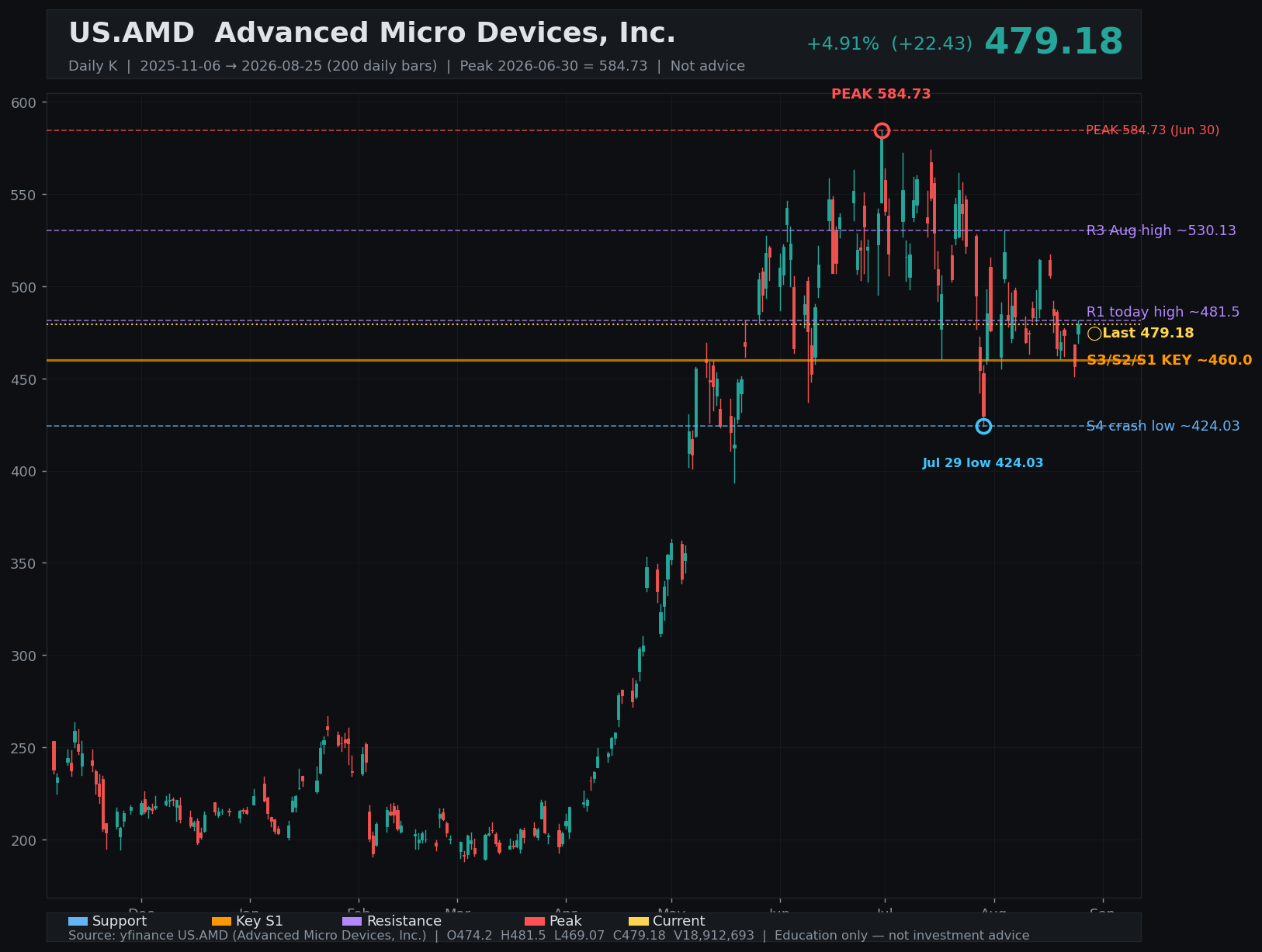Image resolution: width=1262 pixels, height=952 pixels.
Task: Click the 'Support' legend label
Action: [120, 921]
